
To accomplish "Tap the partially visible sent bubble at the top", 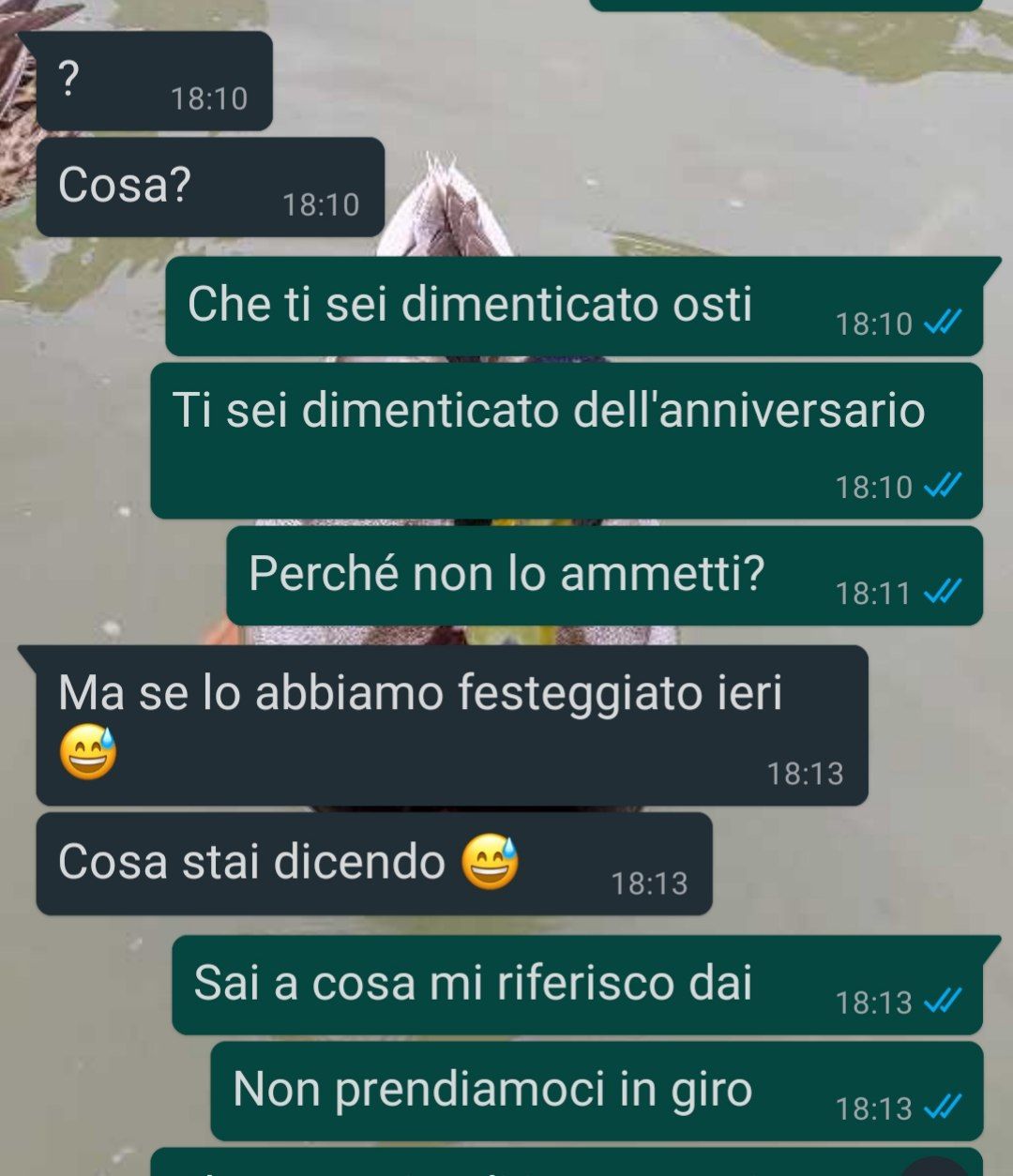I will [x=786, y=5].
